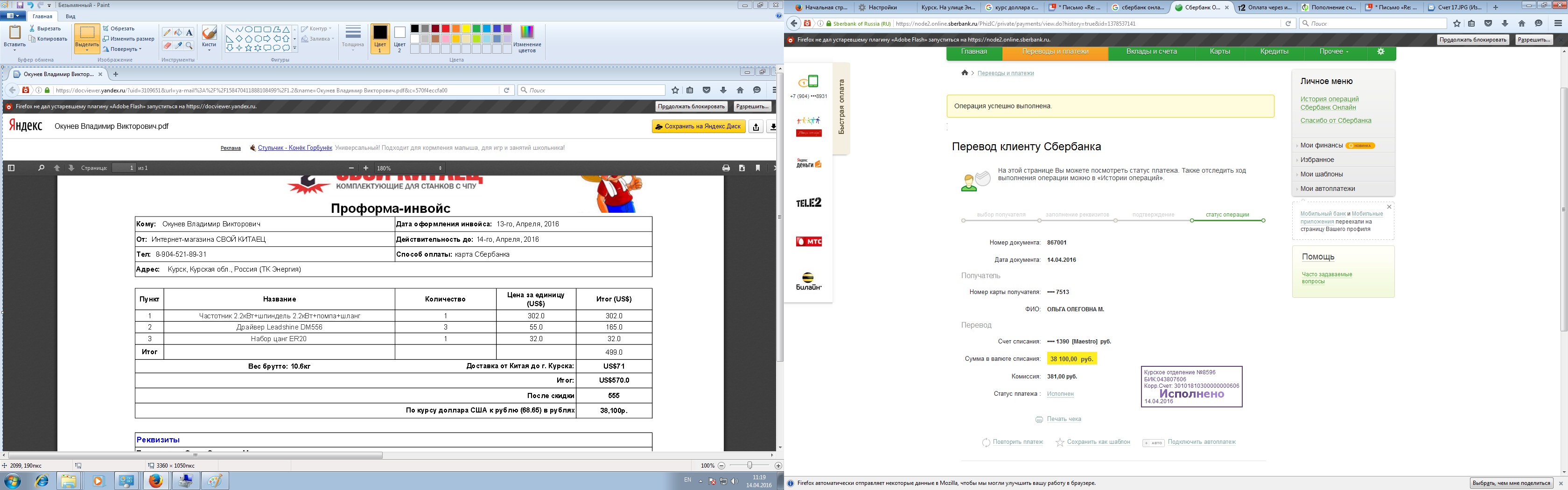
Task: Pick the five-point star shape in Фигуры
Action: click(x=248, y=48)
